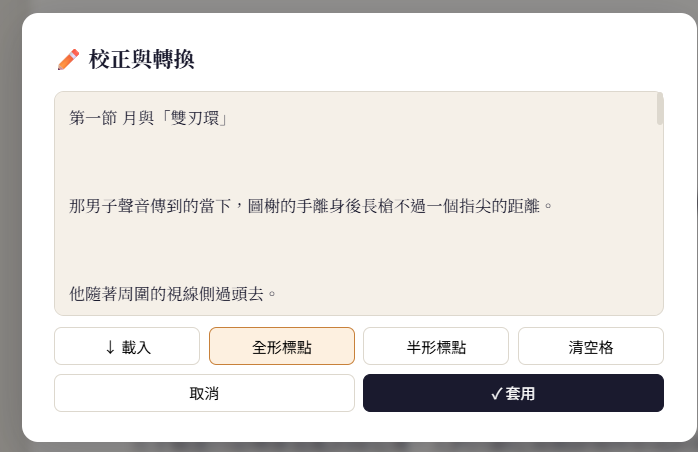The width and height of the screenshot is (698, 452).
Task: Place cursor in paragraph starting 那男子聲音
Action: tap(310, 206)
